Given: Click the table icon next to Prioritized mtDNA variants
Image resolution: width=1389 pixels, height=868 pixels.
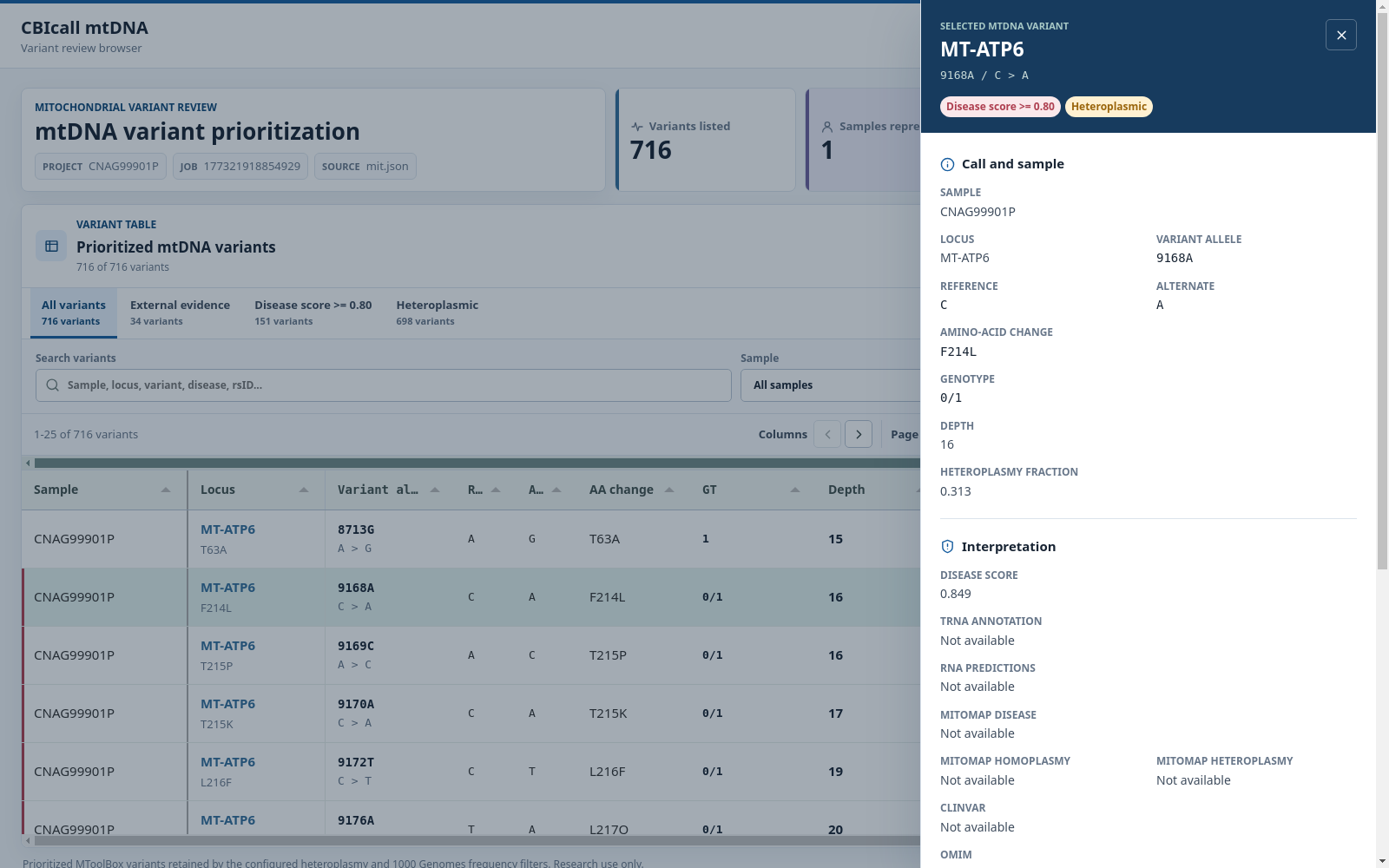Looking at the screenshot, I should click(x=51, y=246).
